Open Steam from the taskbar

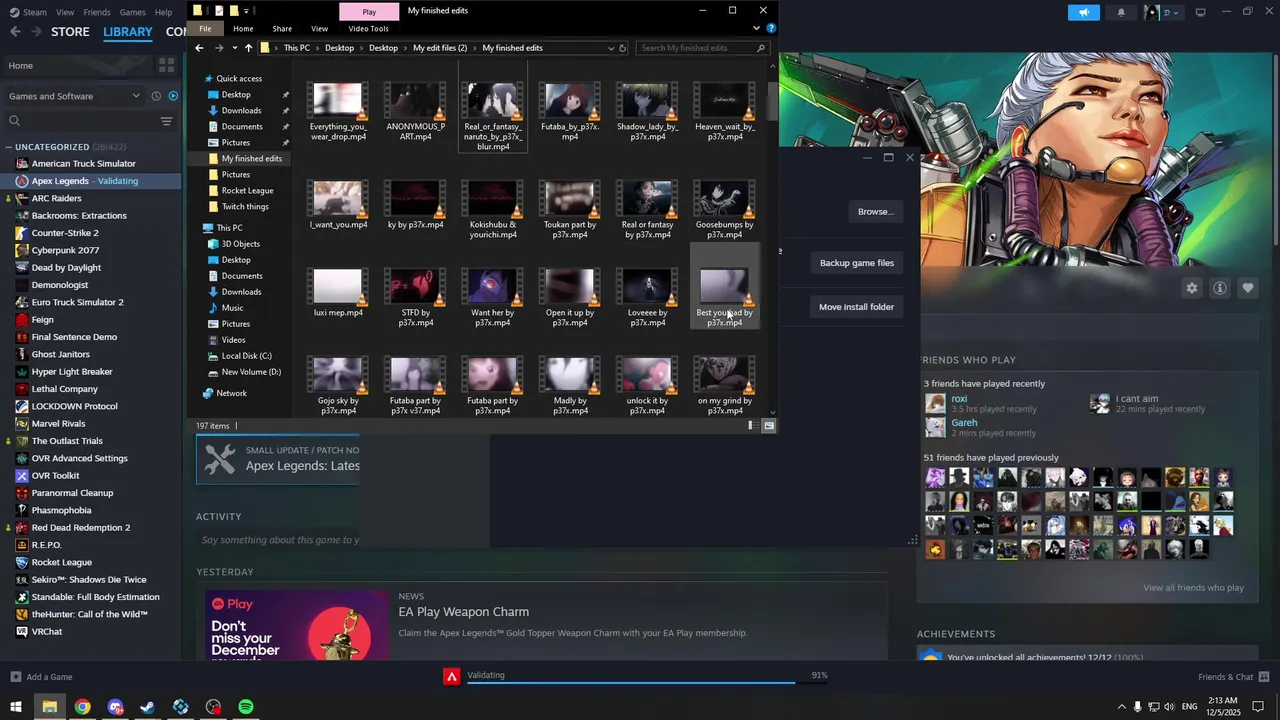pos(147,707)
